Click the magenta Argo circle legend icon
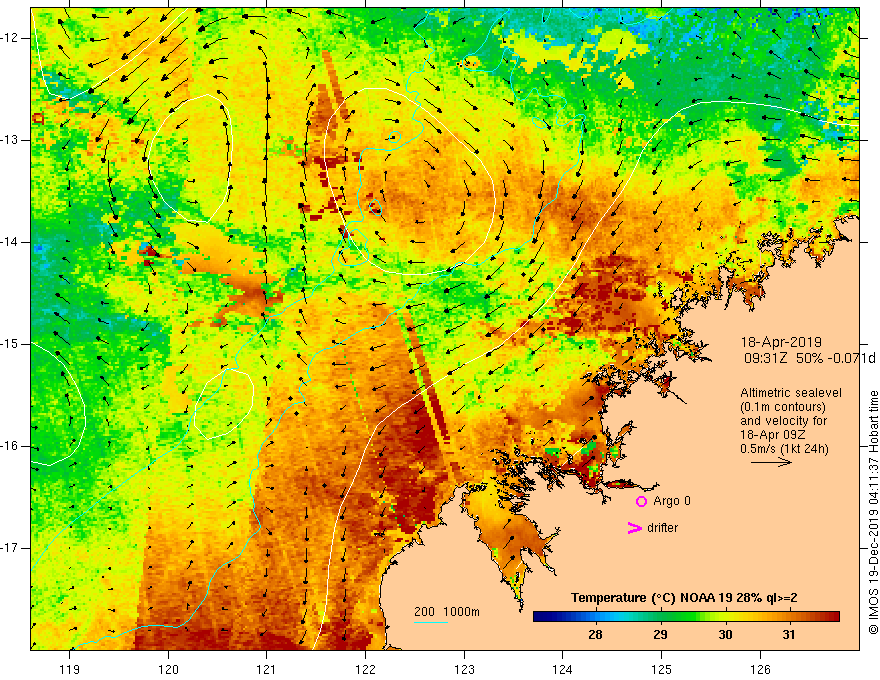The image size is (880, 680). pos(641,502)
